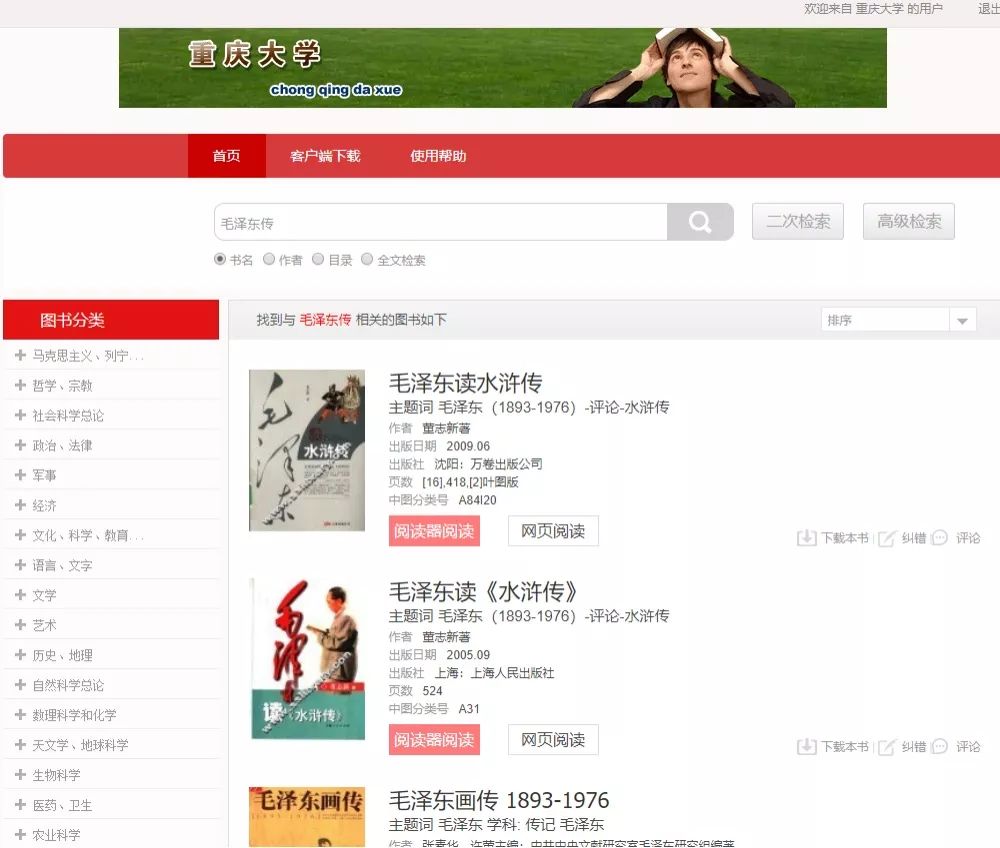Open the 使用帮助 tab
1000x848 pixels.
(438, 156)
